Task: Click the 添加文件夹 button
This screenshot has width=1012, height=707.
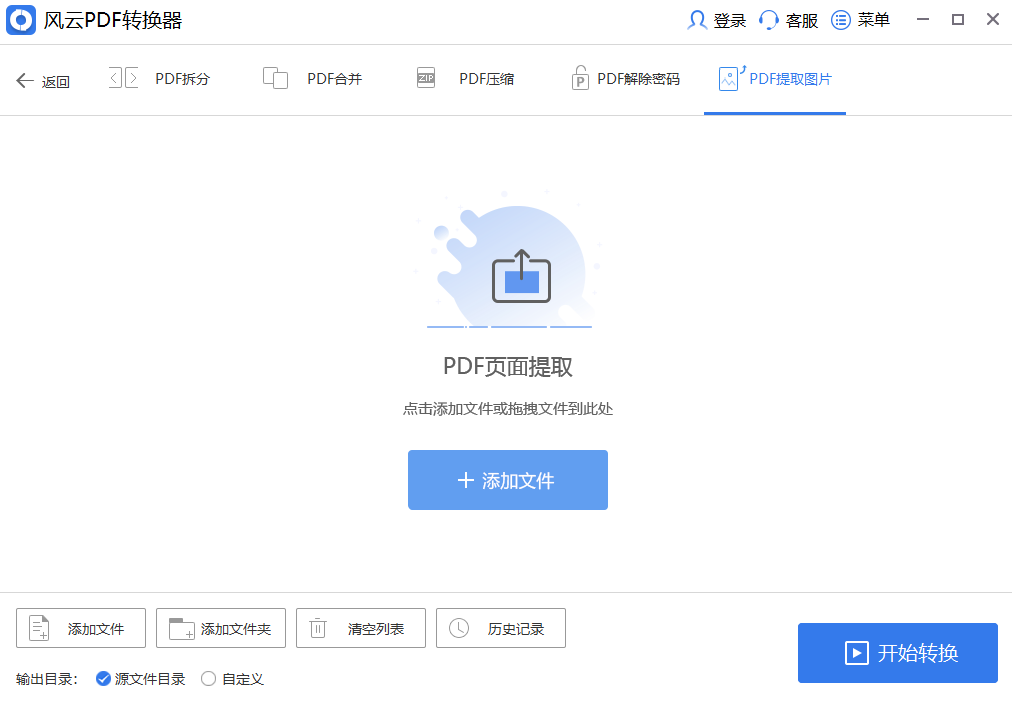Action: pyautogui.click(x=221, y=628)
